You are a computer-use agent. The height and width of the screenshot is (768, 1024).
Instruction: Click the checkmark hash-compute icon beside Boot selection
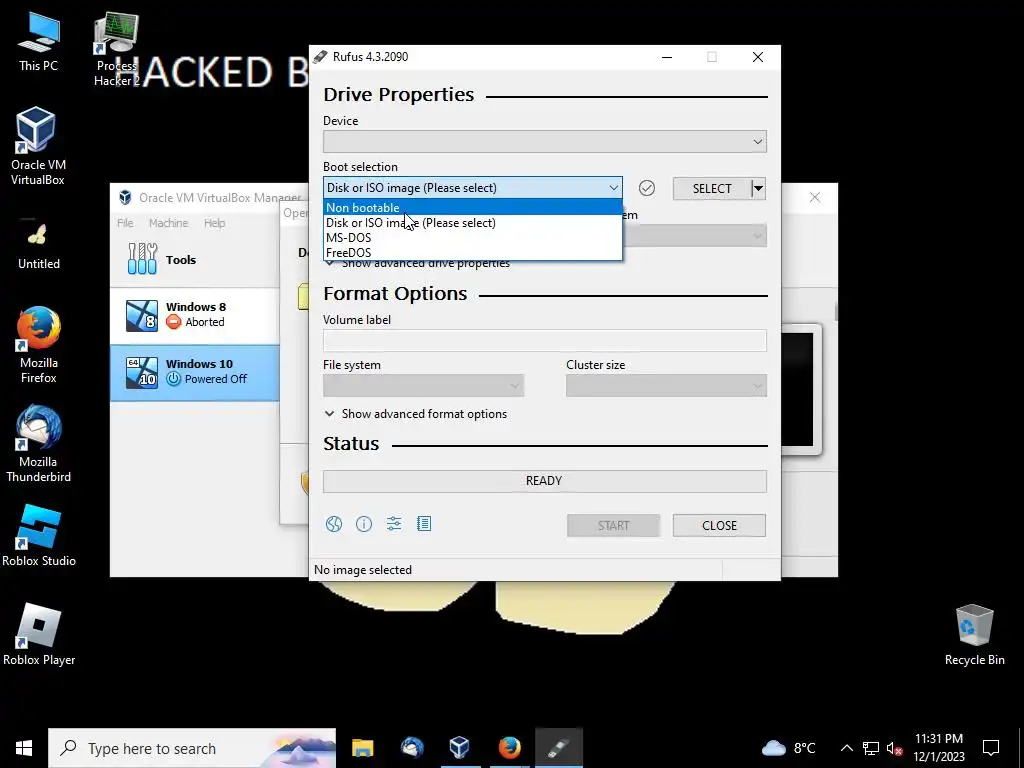(x=647, y=188)
